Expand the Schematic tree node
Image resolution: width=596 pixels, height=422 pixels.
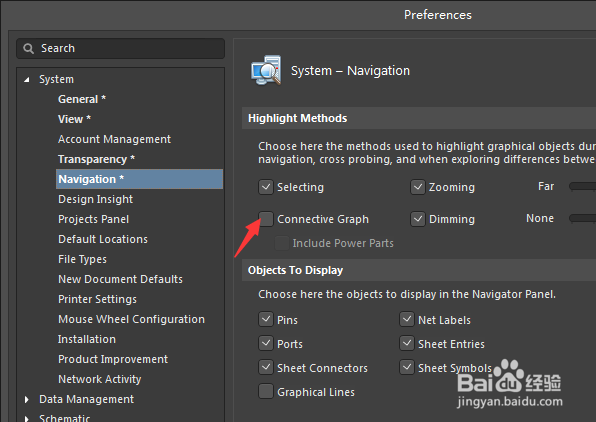(27, 419)
